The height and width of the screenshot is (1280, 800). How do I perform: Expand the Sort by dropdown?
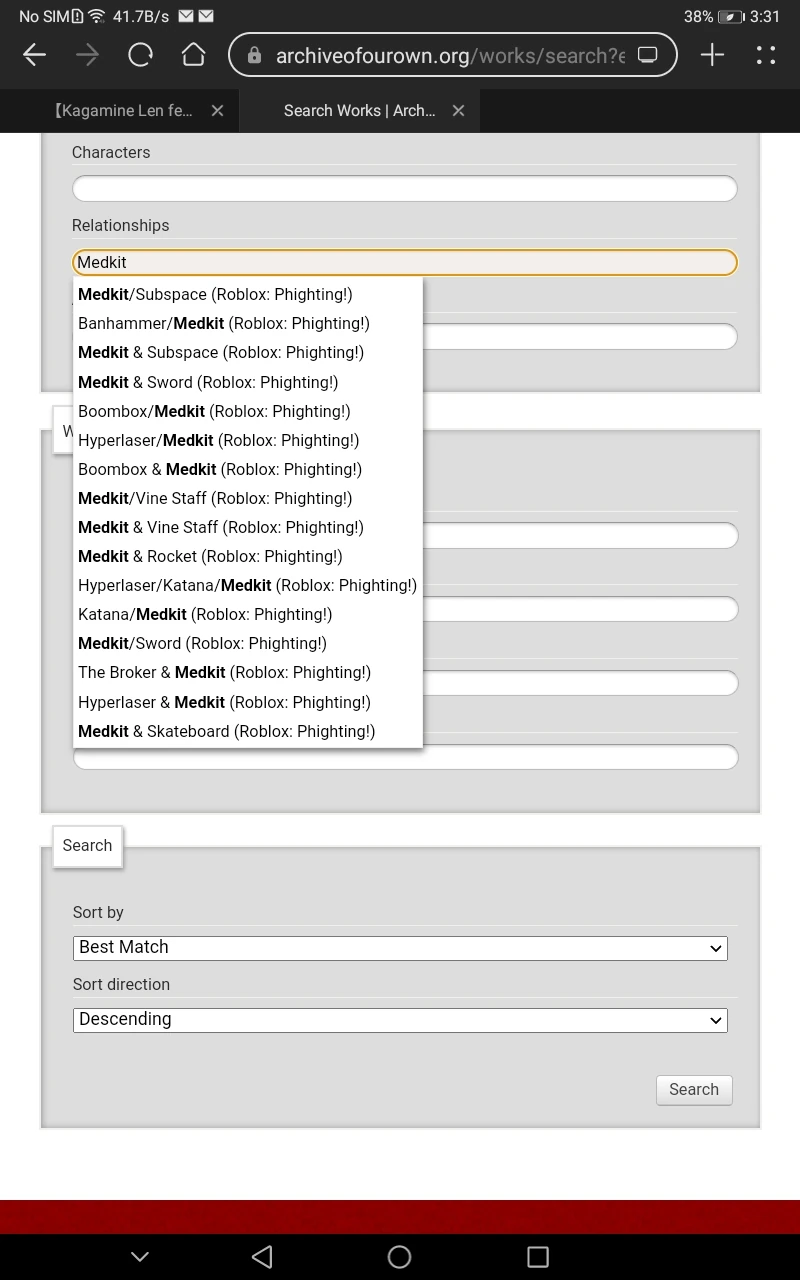(400, 948)
